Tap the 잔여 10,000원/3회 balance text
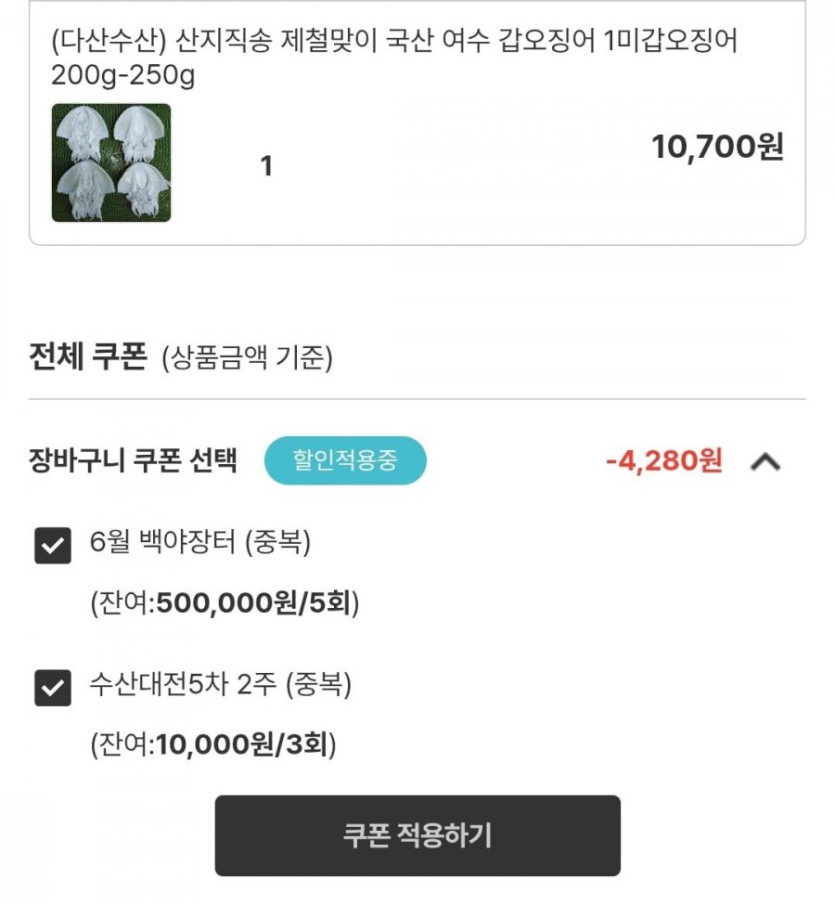Image resolution: width=835 pixels, height=905 pixels. [213, 745]
